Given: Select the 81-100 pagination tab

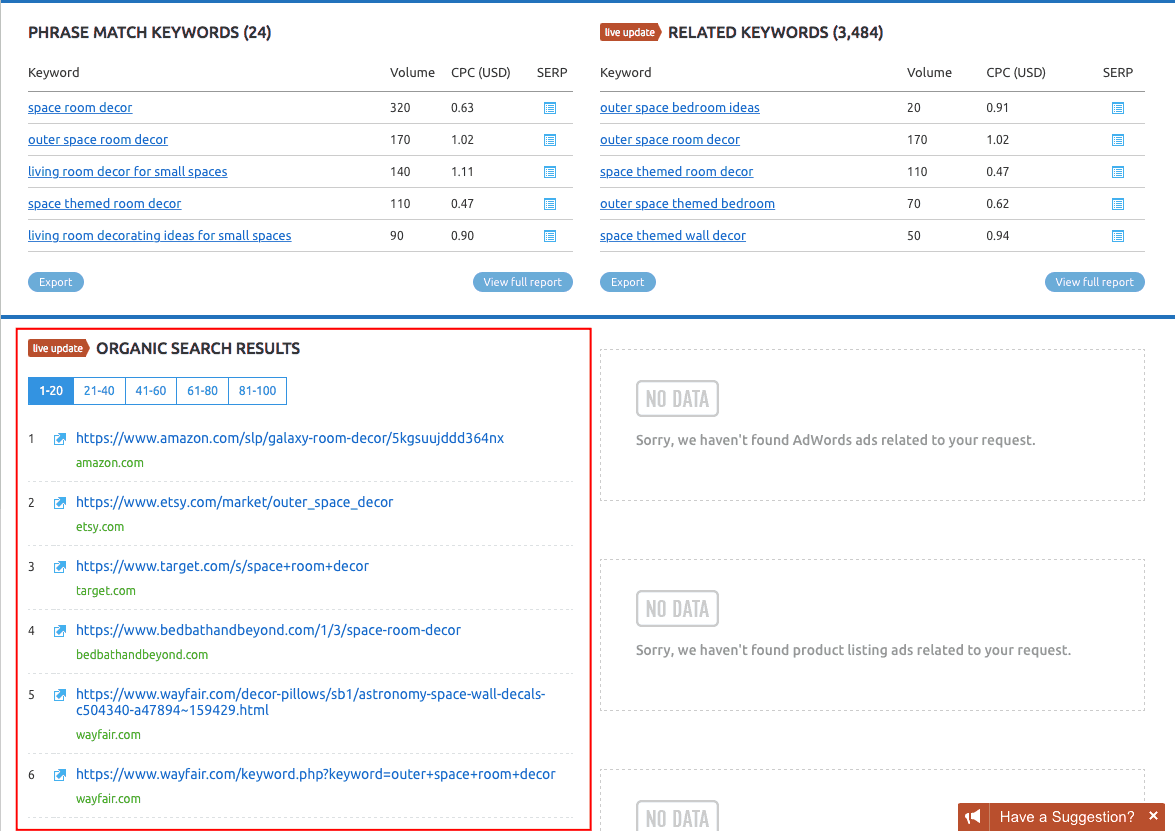Looking at the screenshot, I should coord(257,391).
